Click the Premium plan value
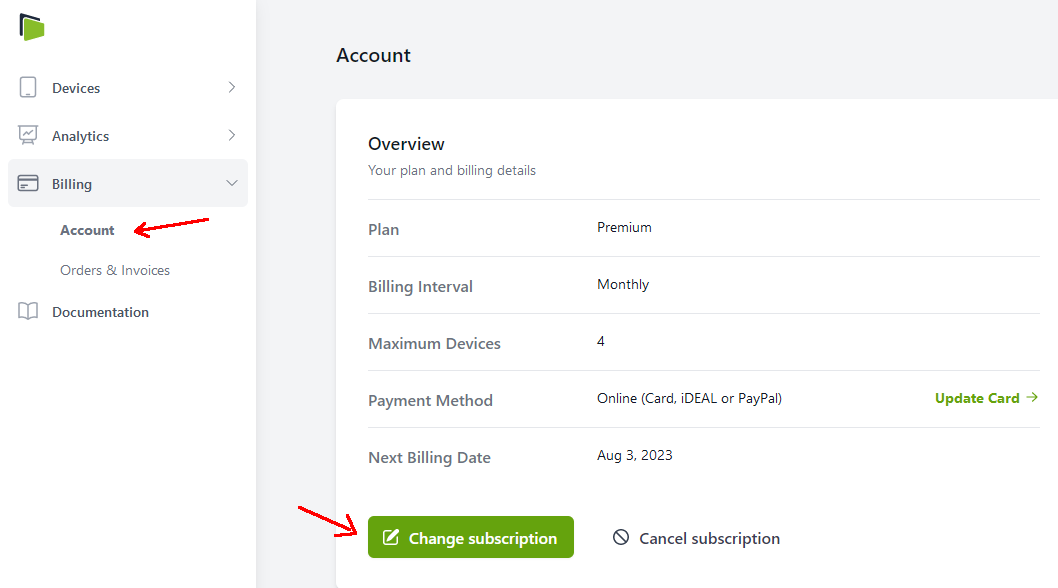This screenshot has height=588, width=1058. pyautogui.click(x=624, y=228)
